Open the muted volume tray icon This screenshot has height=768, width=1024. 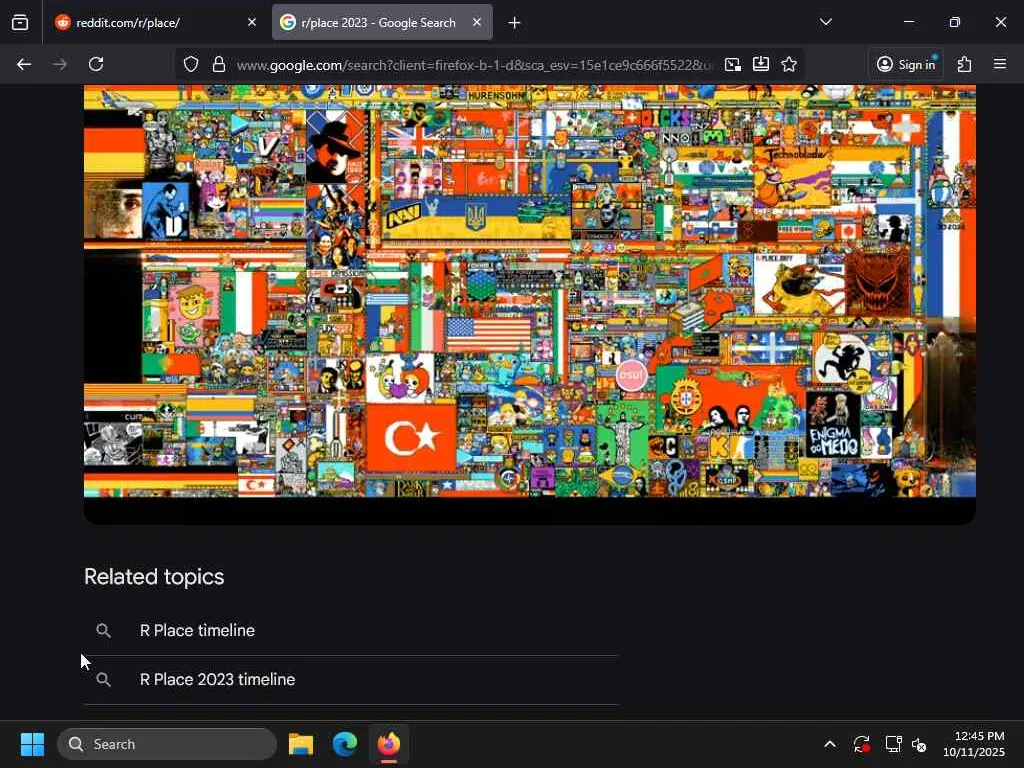pyautogui.click(x=920, y=744)
